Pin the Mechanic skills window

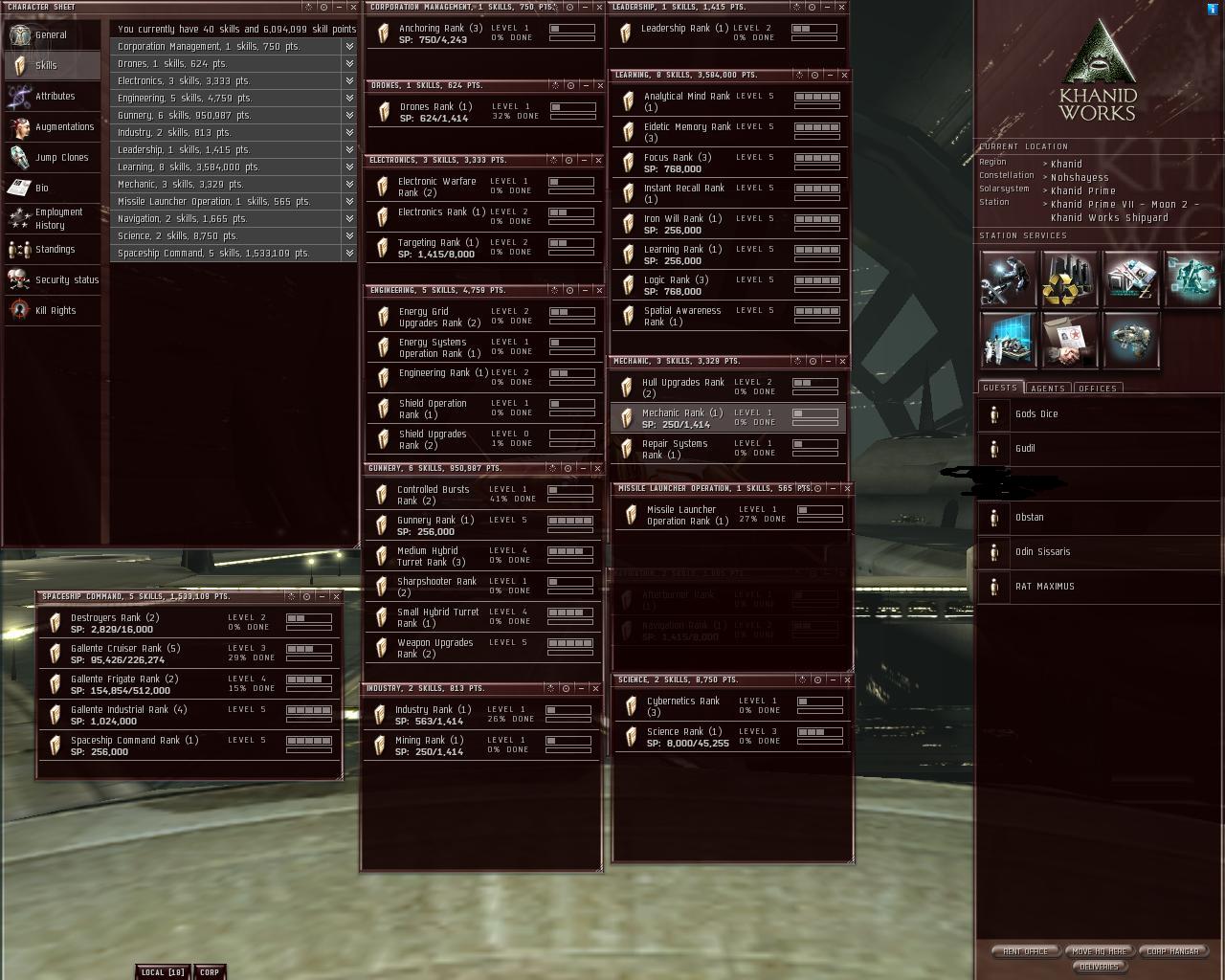pyautogui.click(x=813, y=361)
